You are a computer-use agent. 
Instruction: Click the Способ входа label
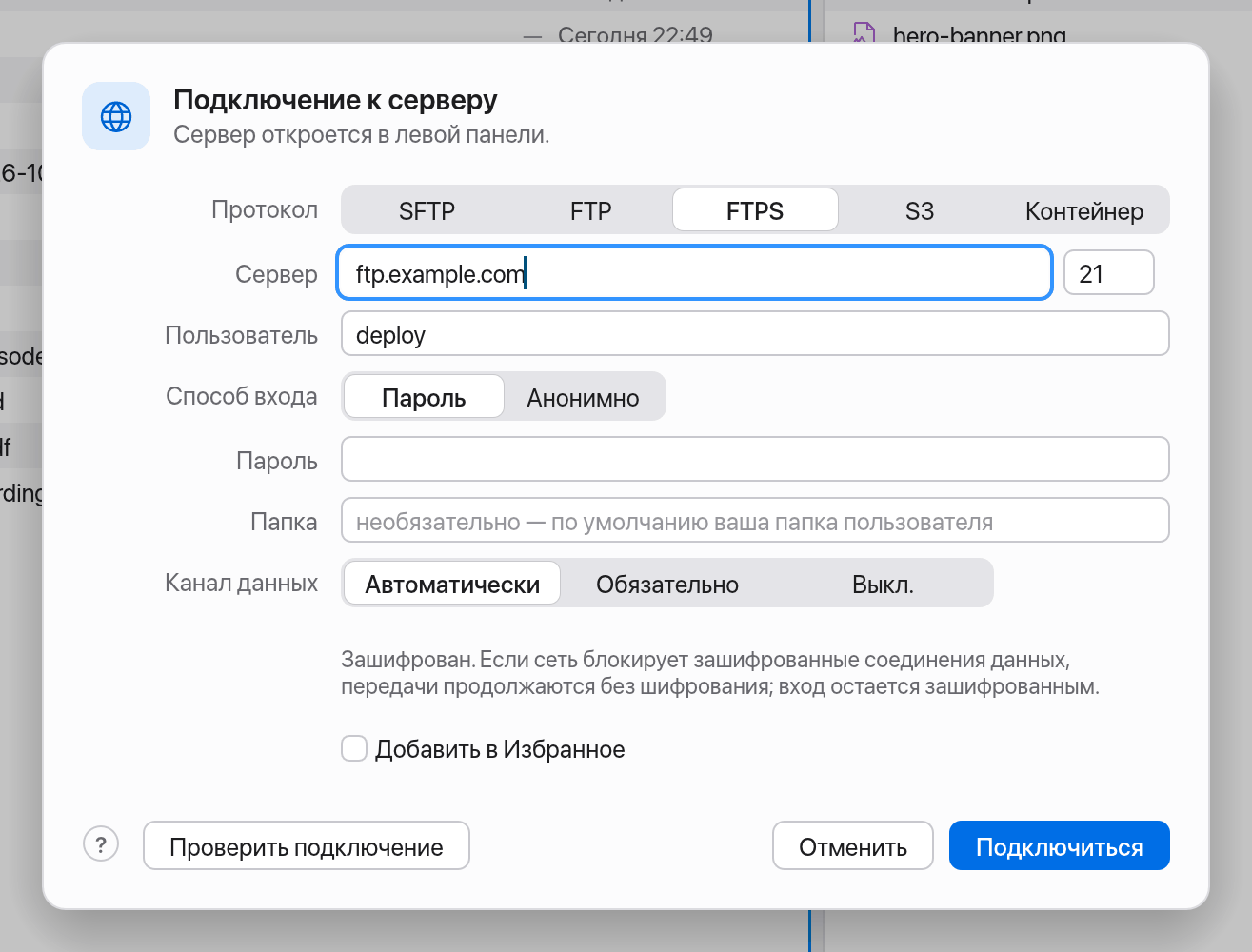[x=242, y=396]
